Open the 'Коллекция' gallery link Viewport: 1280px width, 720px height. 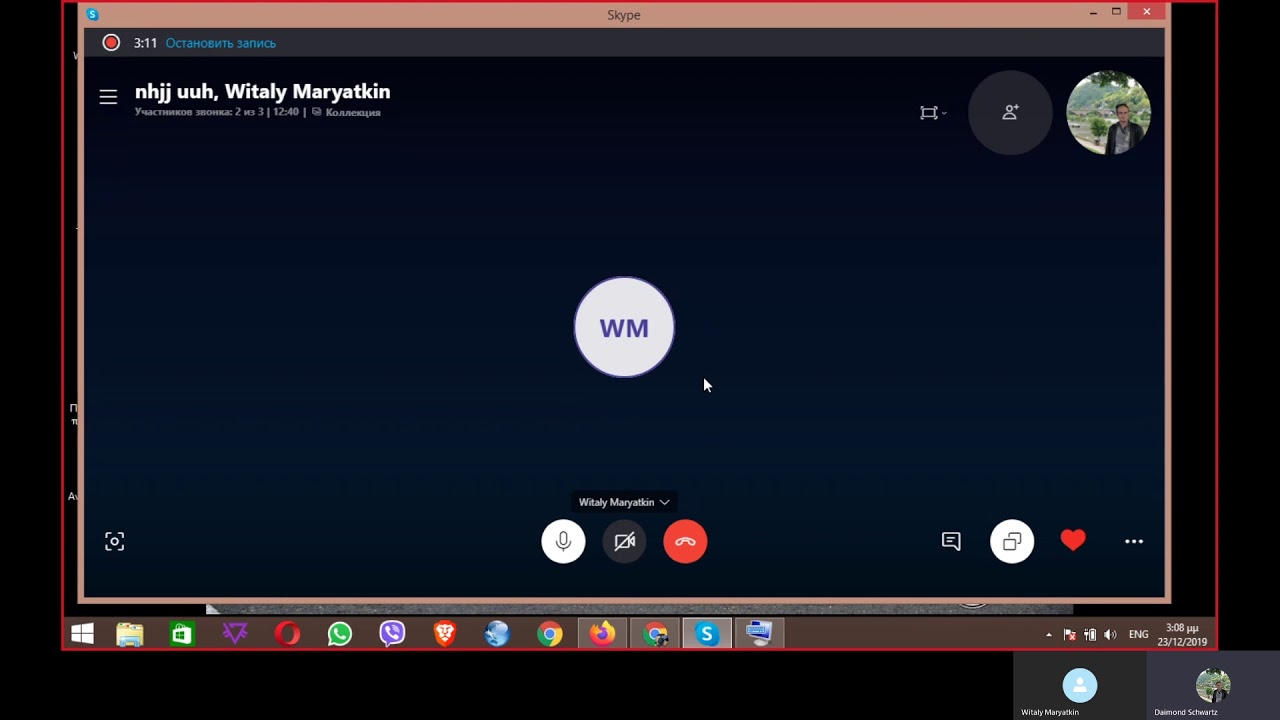(x=346, y=112)
